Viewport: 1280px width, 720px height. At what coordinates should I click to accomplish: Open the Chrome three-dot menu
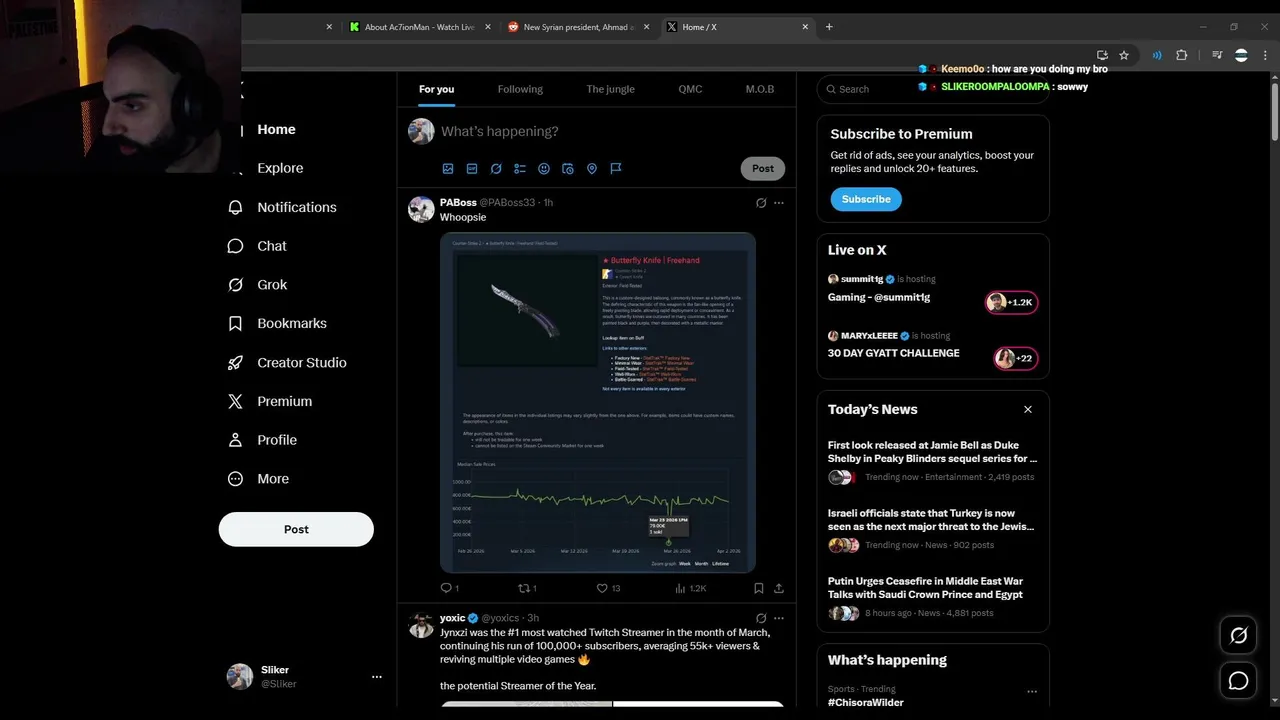click(1265, 56)
